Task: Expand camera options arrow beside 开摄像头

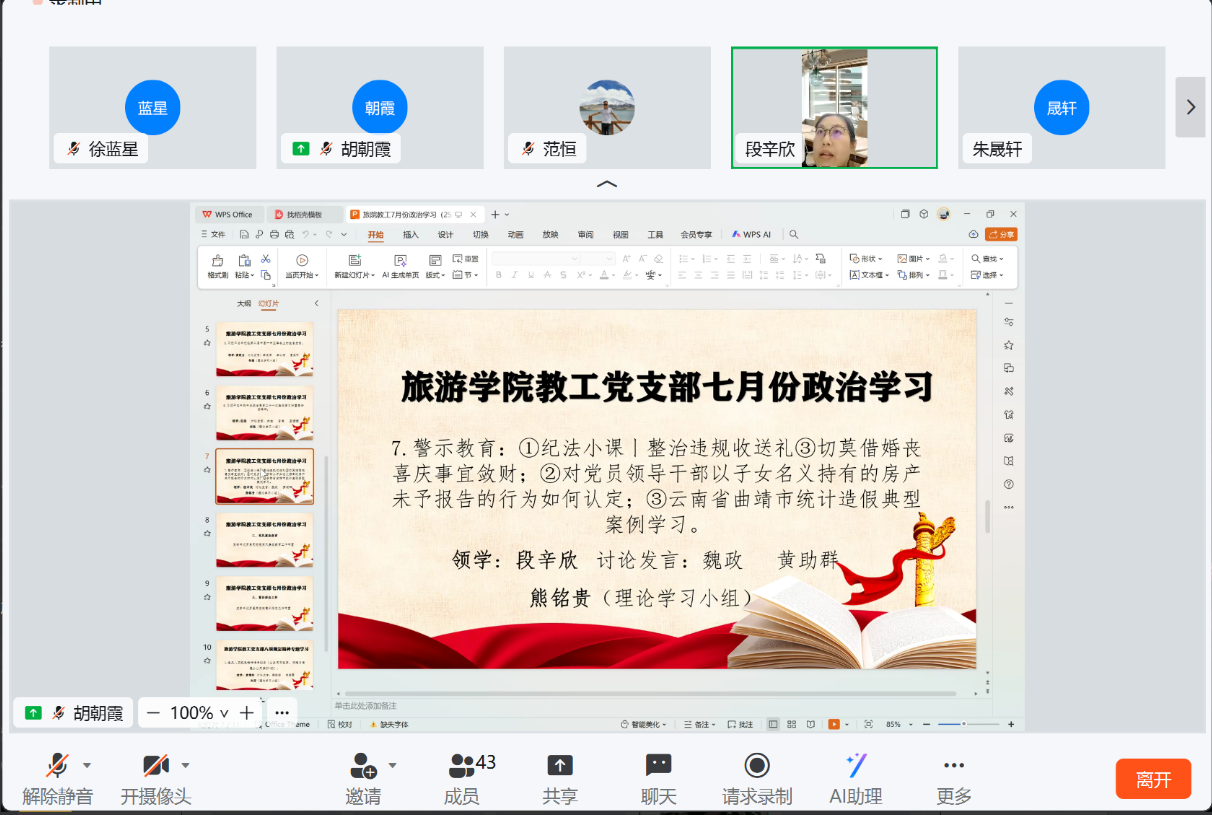Action: coord(185,766)
